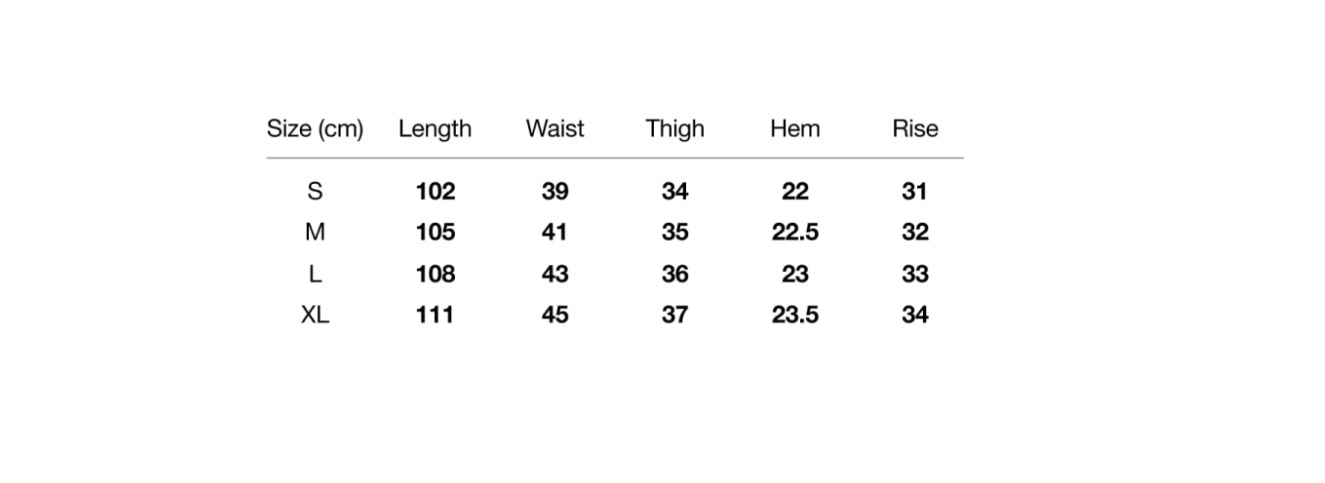Select the Waist column header
The width and height of the screenshot is (1325, 483).
[555, 129]
